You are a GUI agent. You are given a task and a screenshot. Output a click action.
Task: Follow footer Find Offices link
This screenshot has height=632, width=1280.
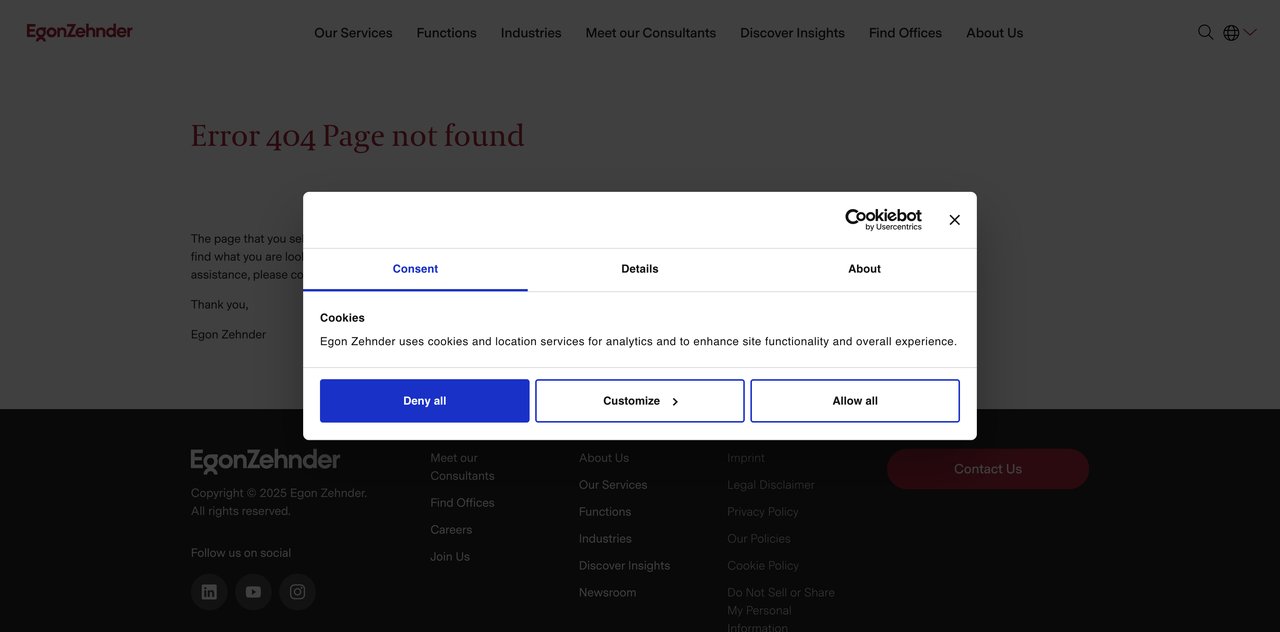click(x=462, y=503)
